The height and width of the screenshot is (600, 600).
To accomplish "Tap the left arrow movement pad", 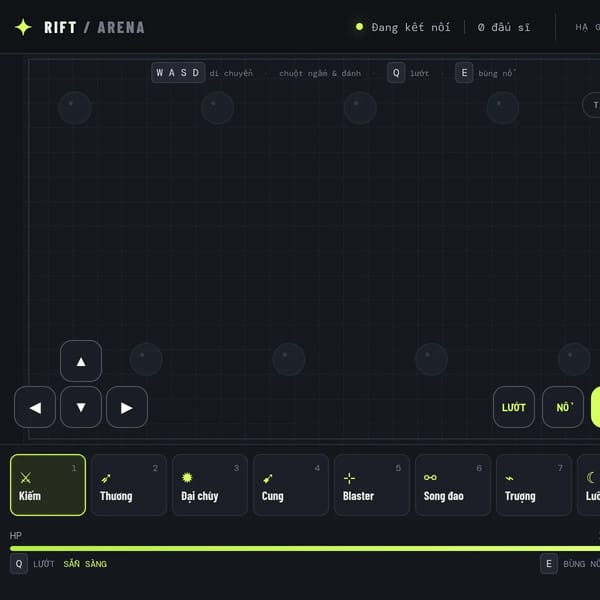I will [x=35, y=407].
